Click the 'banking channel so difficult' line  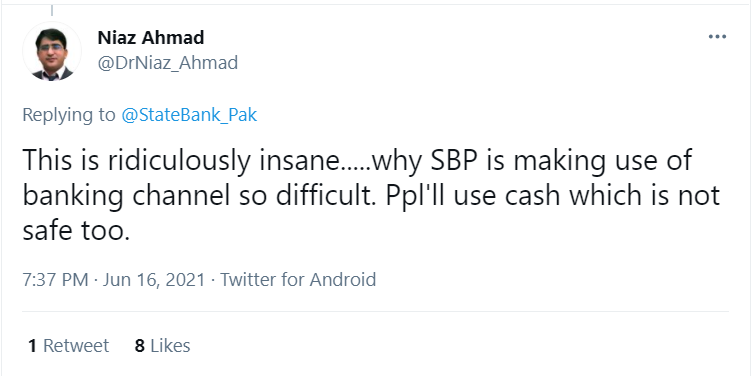371,196
